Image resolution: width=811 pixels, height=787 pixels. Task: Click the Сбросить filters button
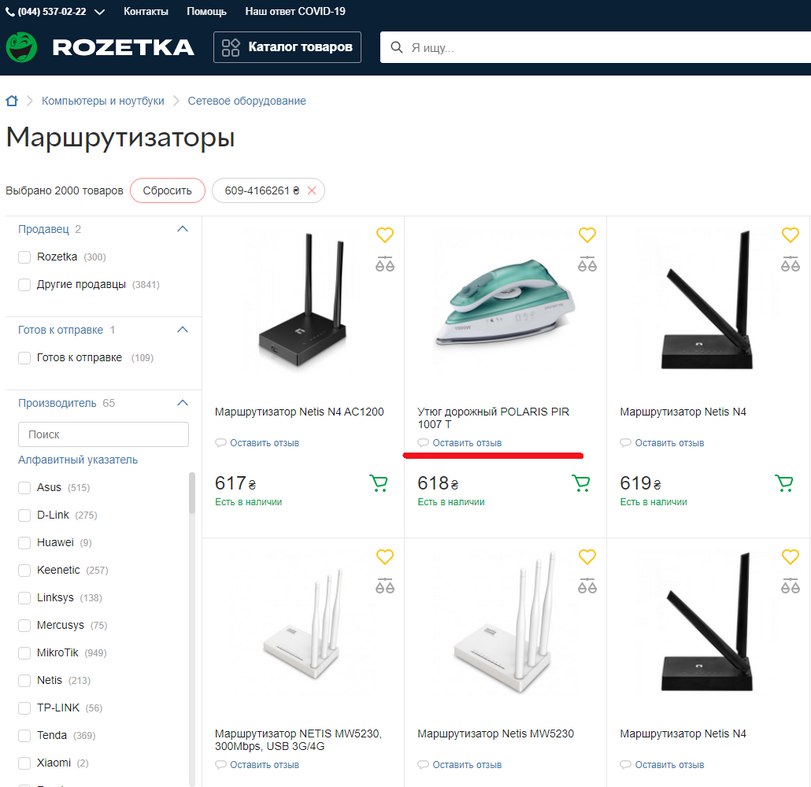pos(168,190)
